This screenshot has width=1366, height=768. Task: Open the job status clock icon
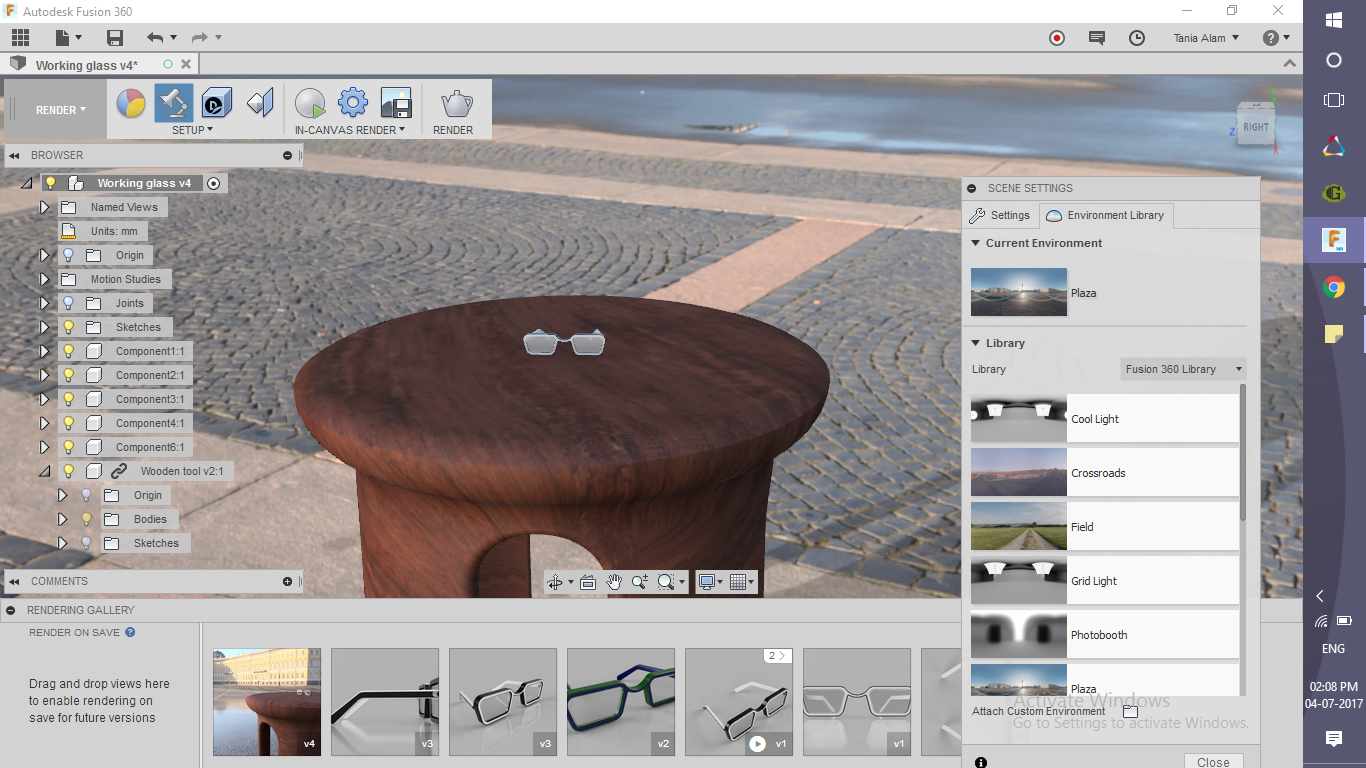click(1137, 38)
